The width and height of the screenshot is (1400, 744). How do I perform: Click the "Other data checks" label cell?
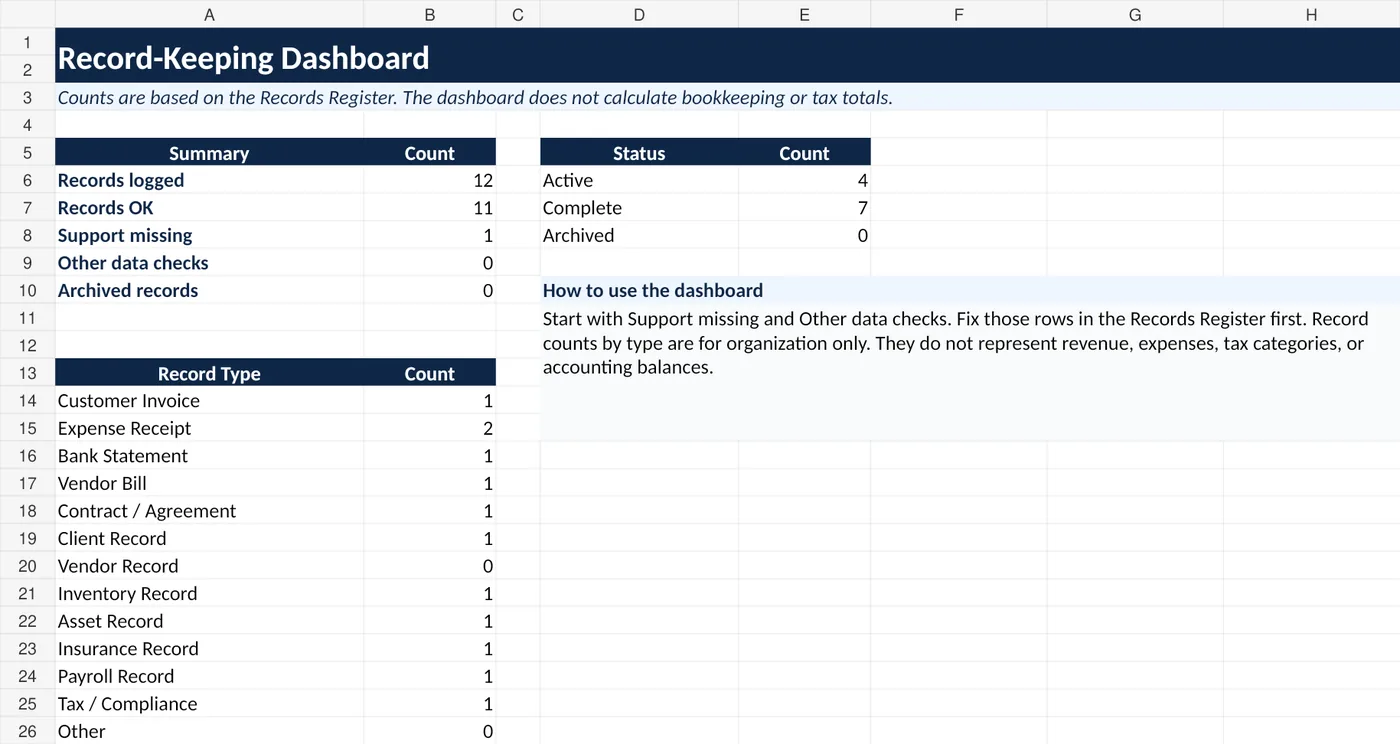pyautogui.click(x=209, y=263)
